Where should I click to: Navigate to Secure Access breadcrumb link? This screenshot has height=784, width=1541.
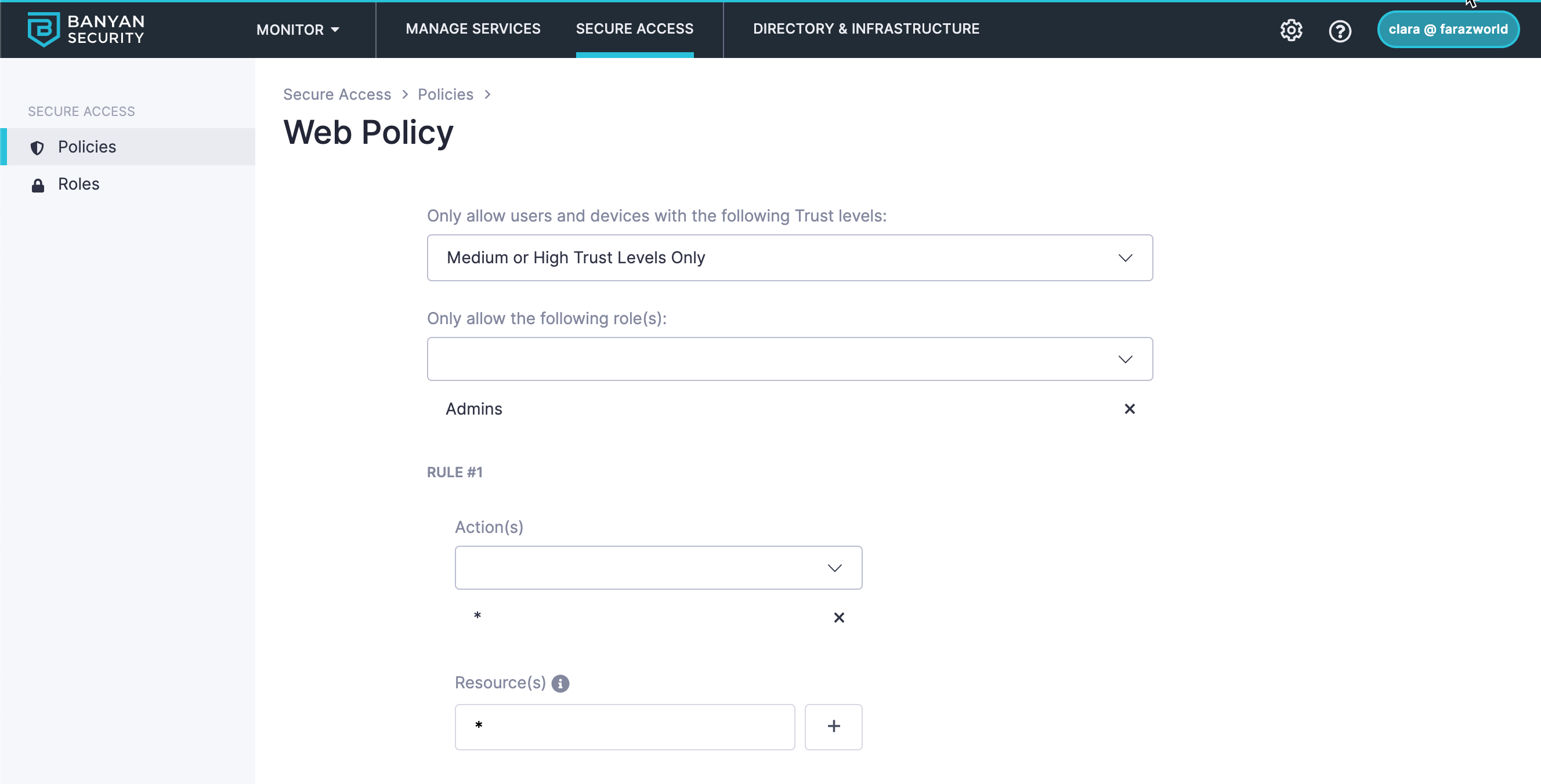coord(337,95)
